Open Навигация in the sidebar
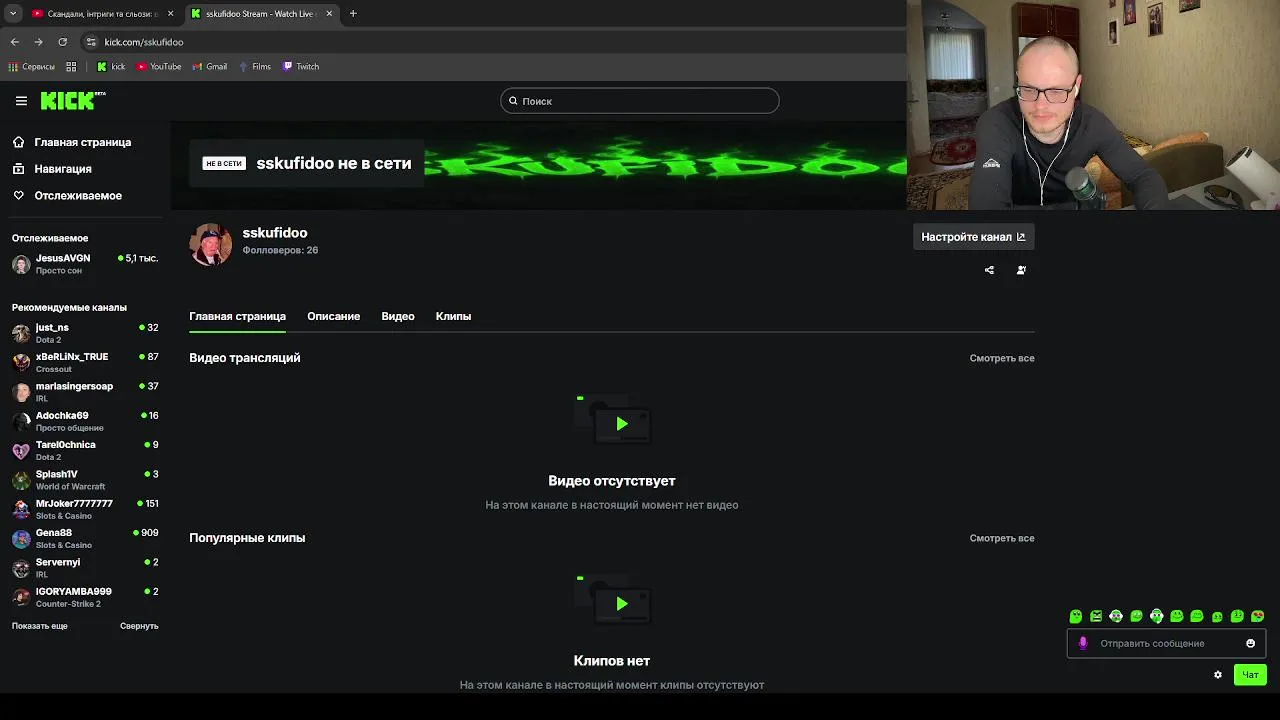Screen dimensions: 1280x720 pyautogui.click(x=63, y=169)
